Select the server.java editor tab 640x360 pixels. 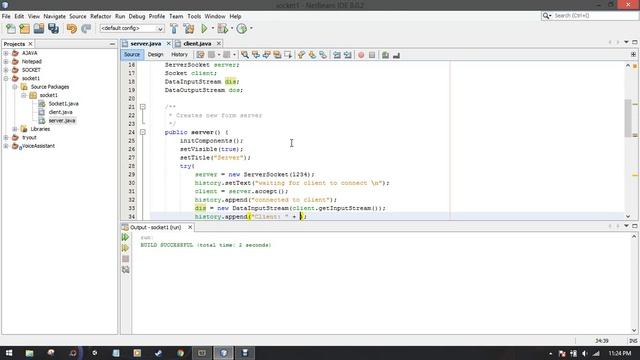pos(146,44)
